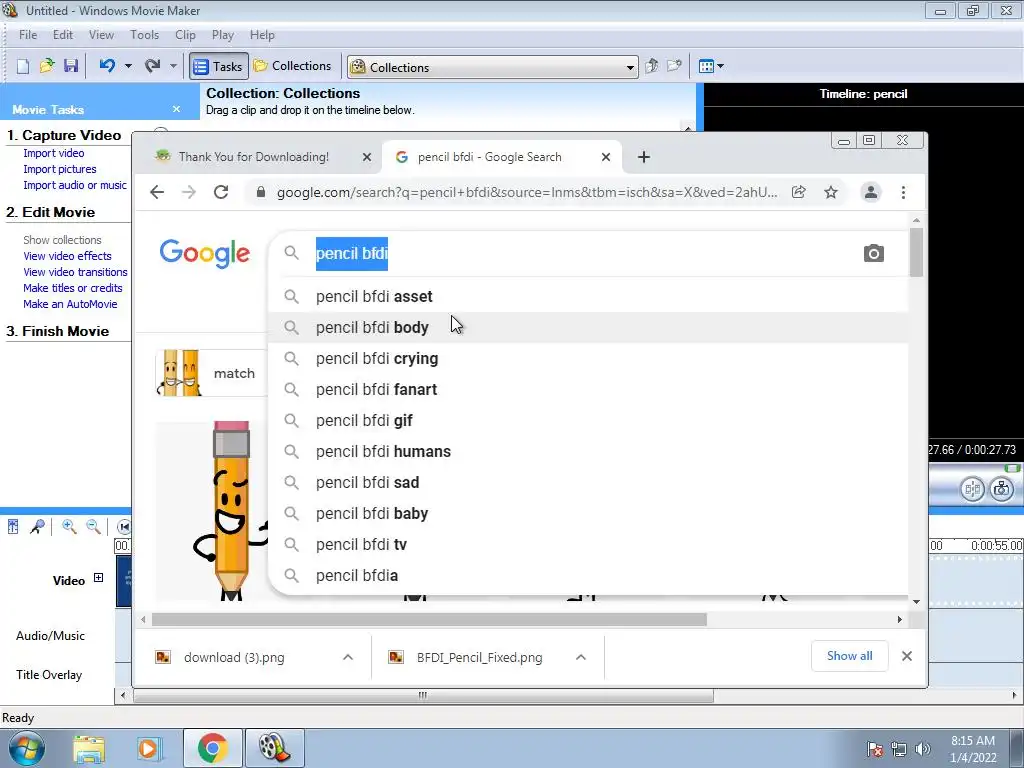Click the New Project icon in Movie Maker
This screenshot has height=768, width=1024.
tap(23, 66)
